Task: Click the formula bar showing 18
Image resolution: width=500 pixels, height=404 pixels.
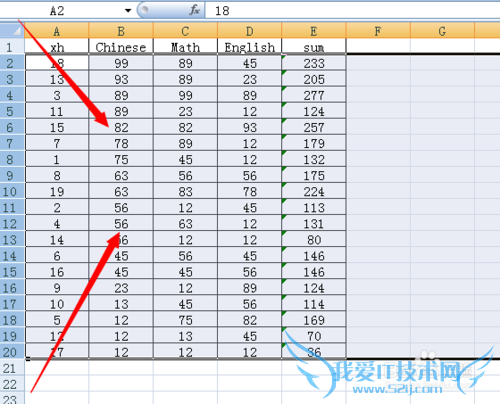Action: tap(352, 10)
